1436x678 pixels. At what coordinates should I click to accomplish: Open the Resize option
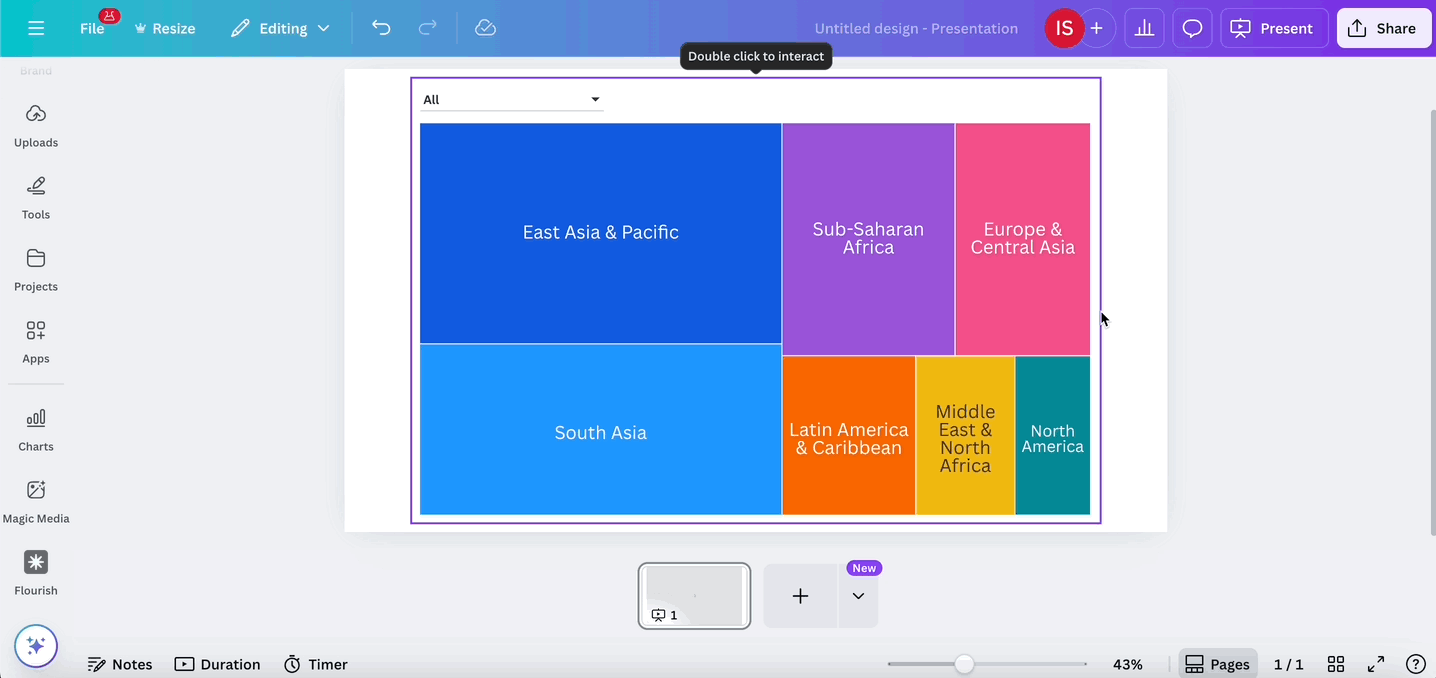[165, 28]
